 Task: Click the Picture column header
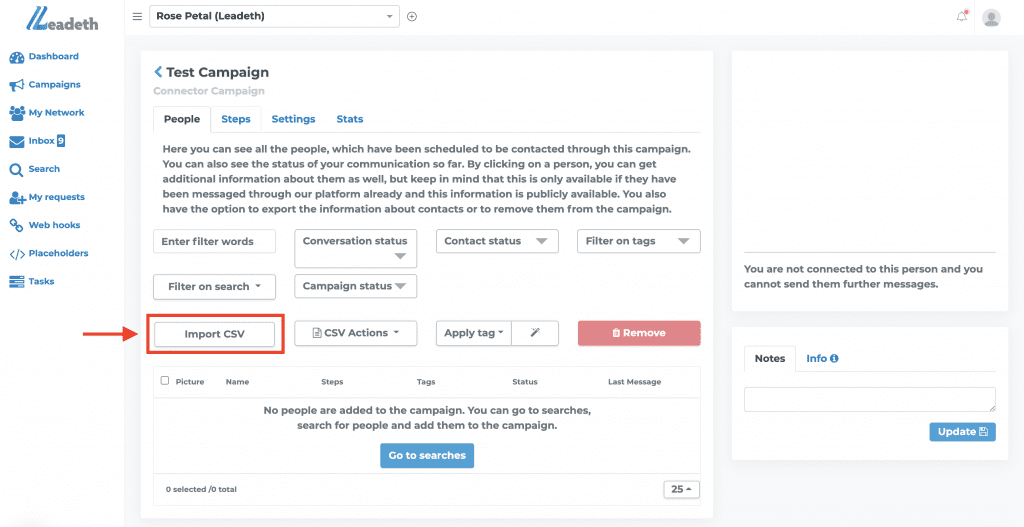coord(190,382)
